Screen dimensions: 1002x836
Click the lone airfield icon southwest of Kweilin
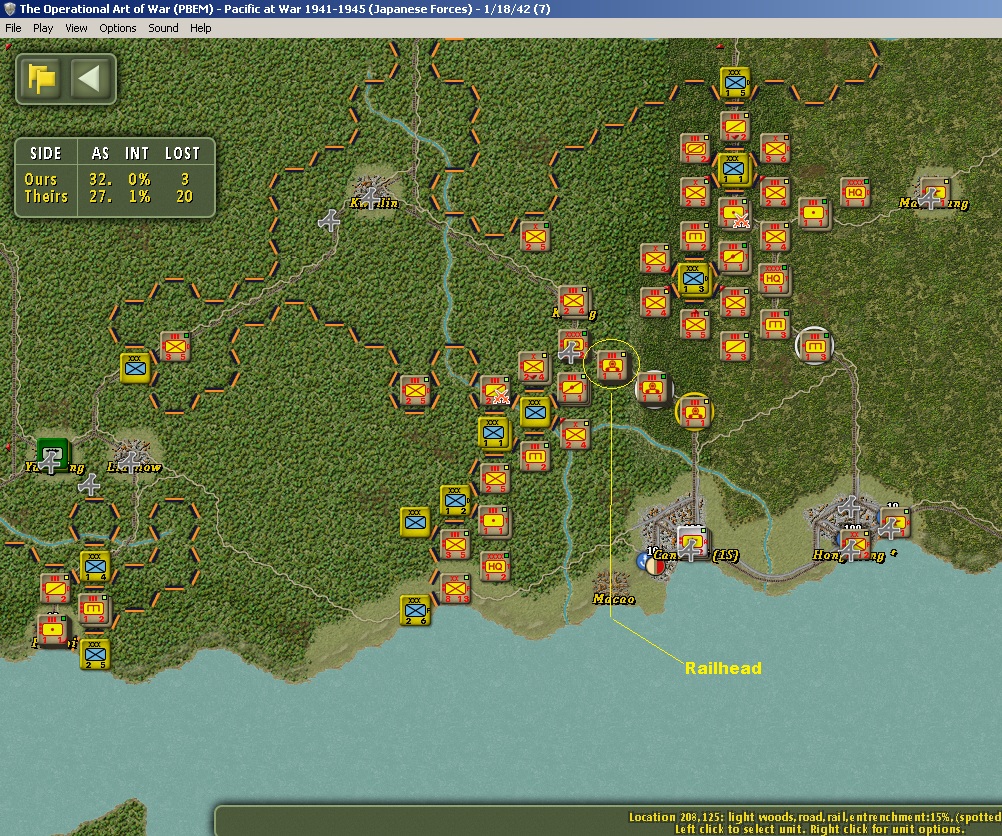329,221
